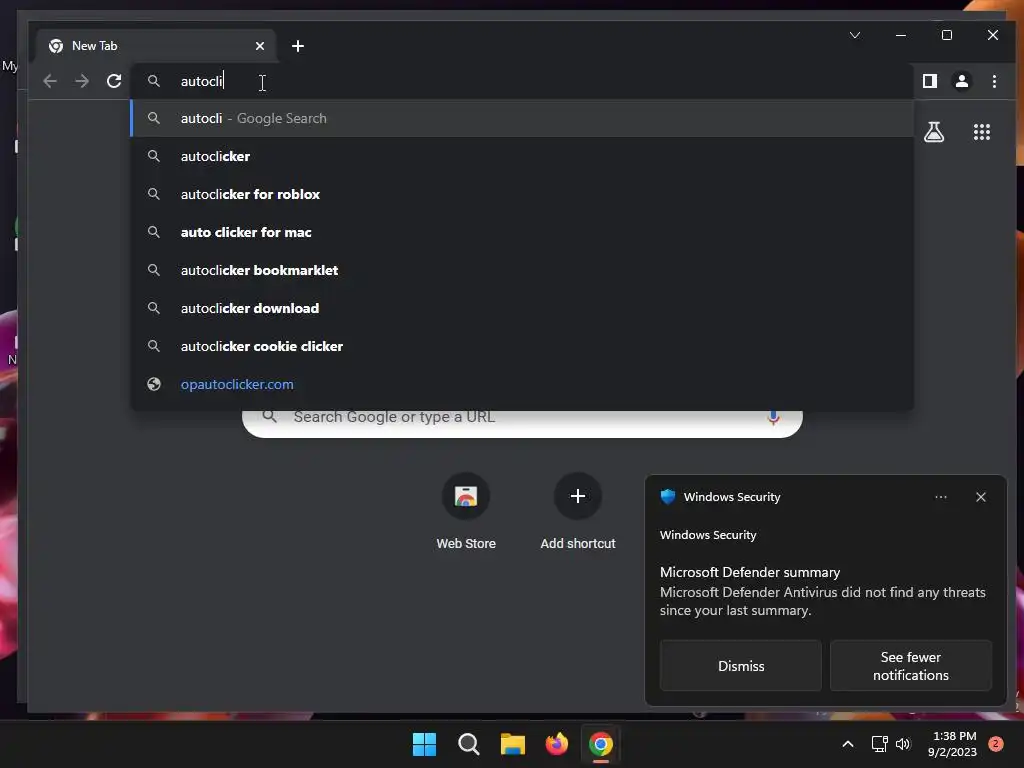Open the opautoclicker.com URL suggestion

522,384
